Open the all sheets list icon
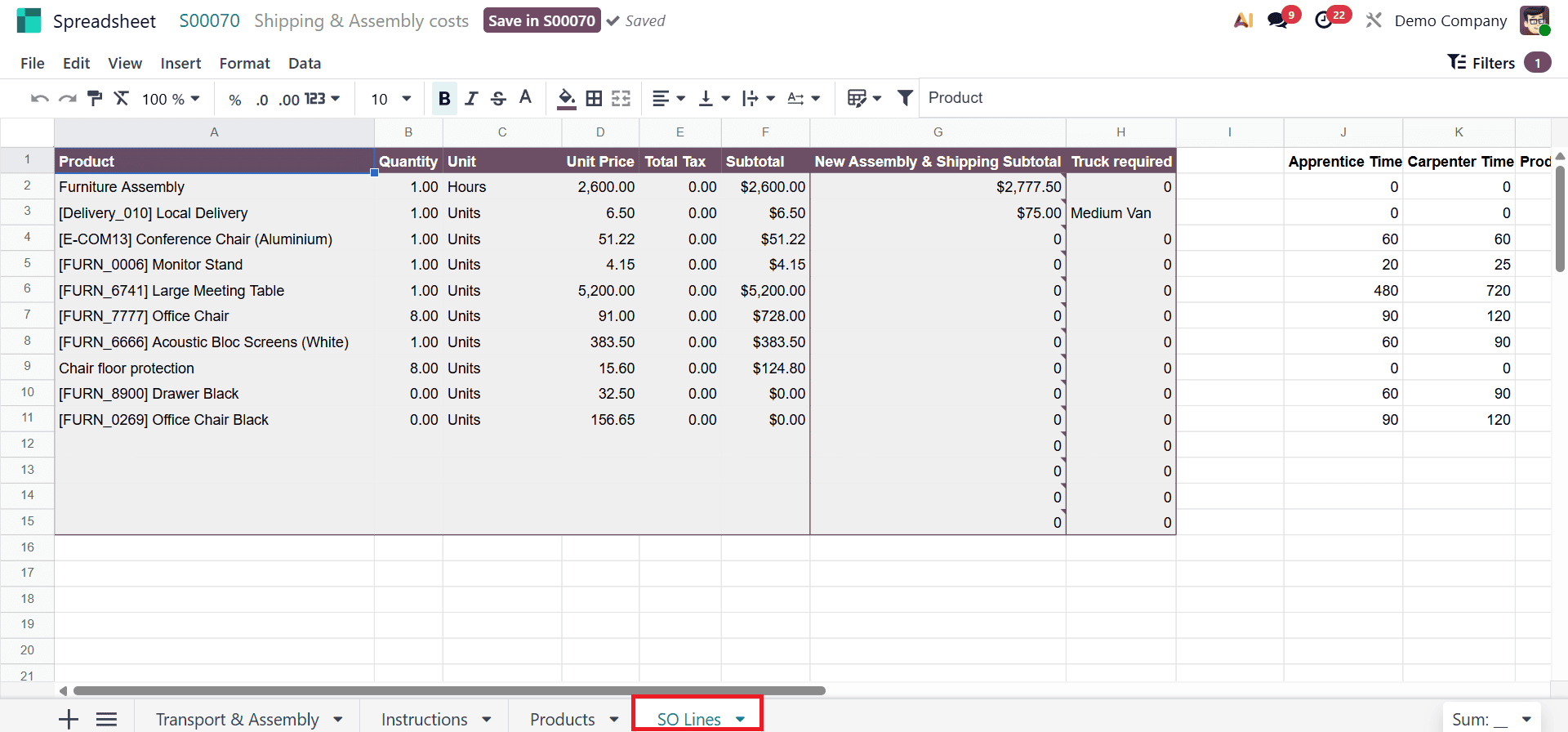The image size is (1568, 732). pyautogui.click(x=107, y=719)
